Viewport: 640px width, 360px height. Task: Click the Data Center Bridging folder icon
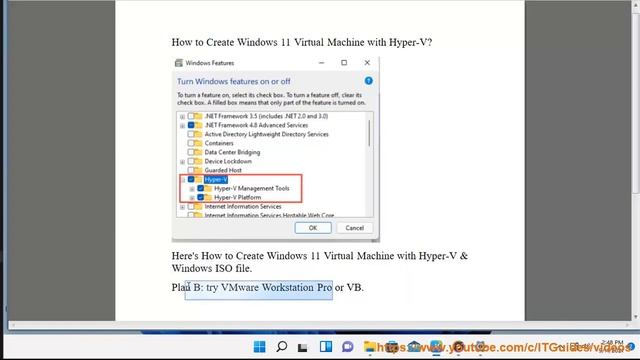(x=198, y=152)
